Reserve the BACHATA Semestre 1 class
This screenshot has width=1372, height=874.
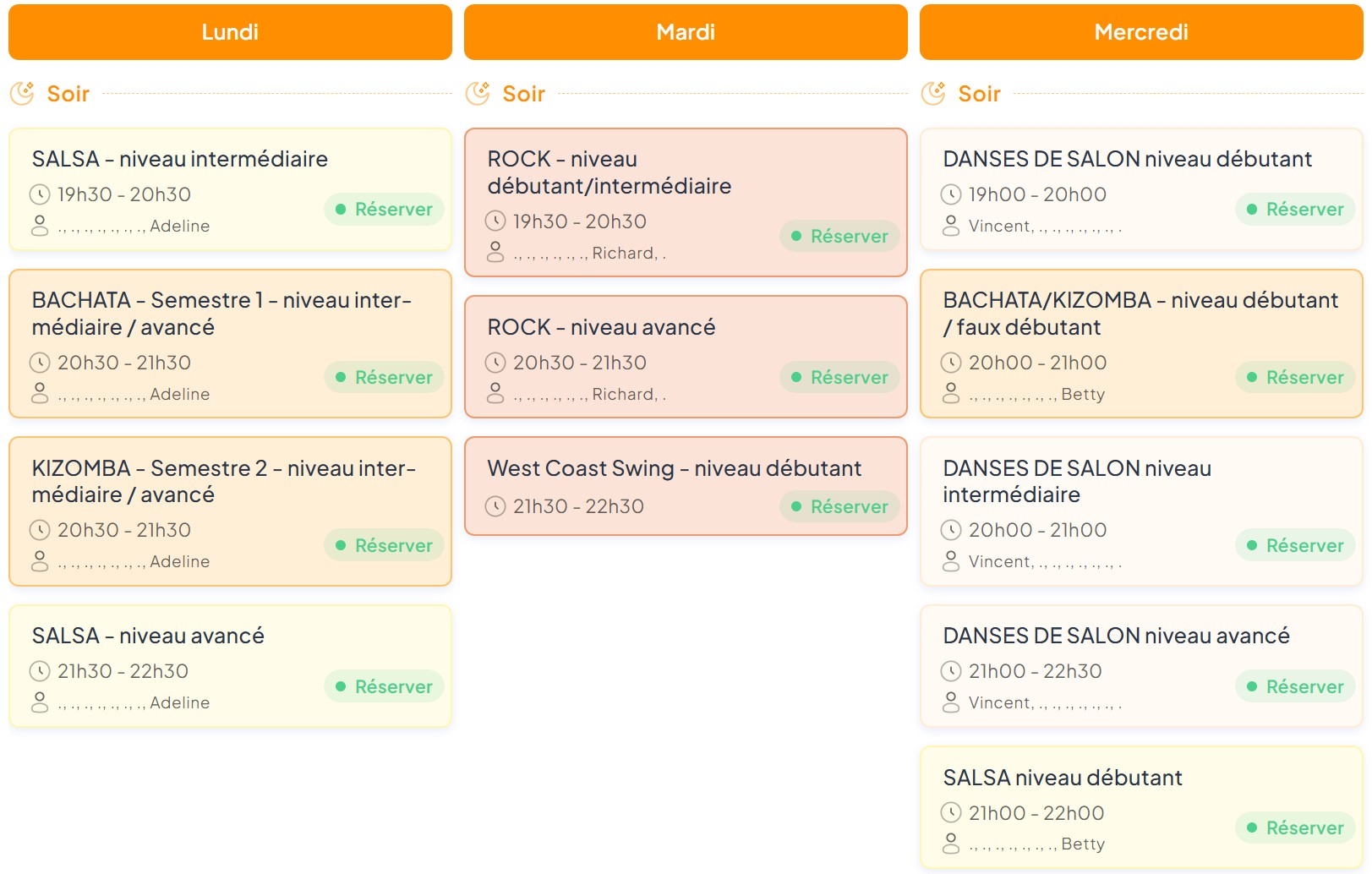384,377
